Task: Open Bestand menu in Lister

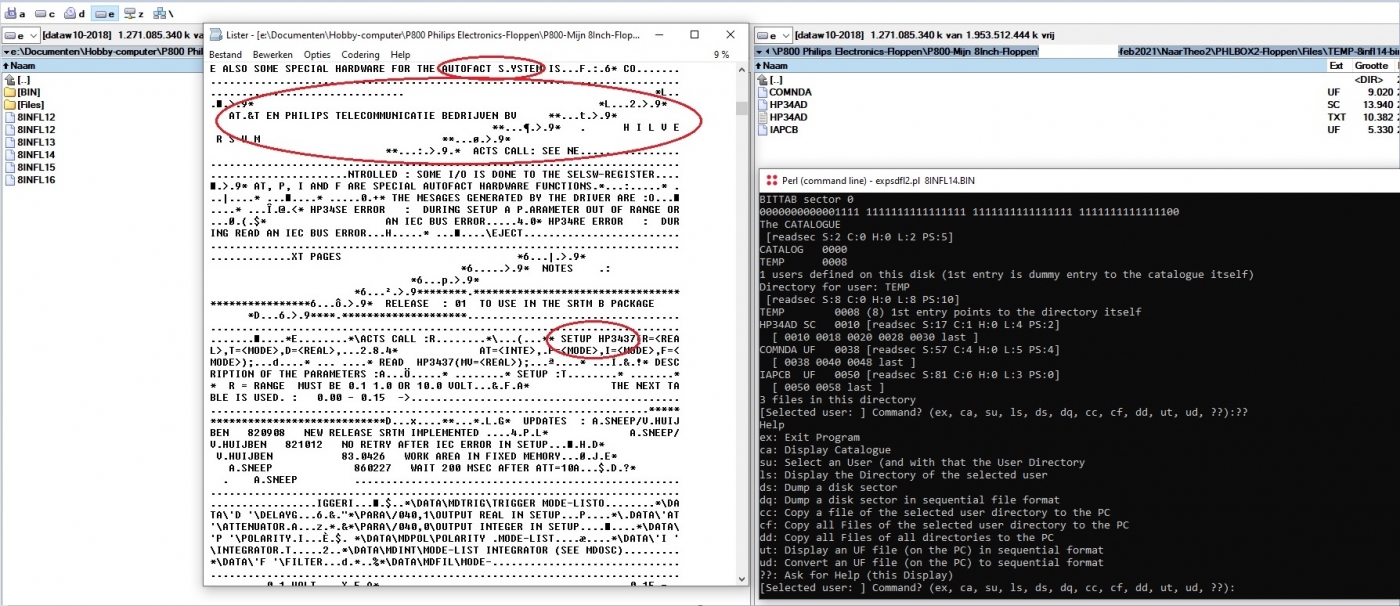Action: [225, 55]
